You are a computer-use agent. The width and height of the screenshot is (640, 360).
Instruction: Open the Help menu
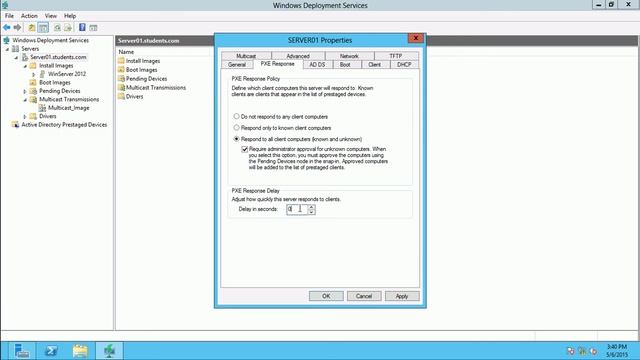[x=70, y=16]
